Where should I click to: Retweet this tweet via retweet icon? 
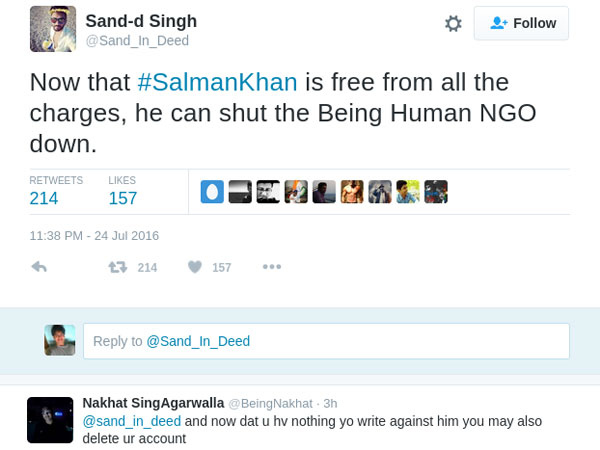click(x=117, y=267)
